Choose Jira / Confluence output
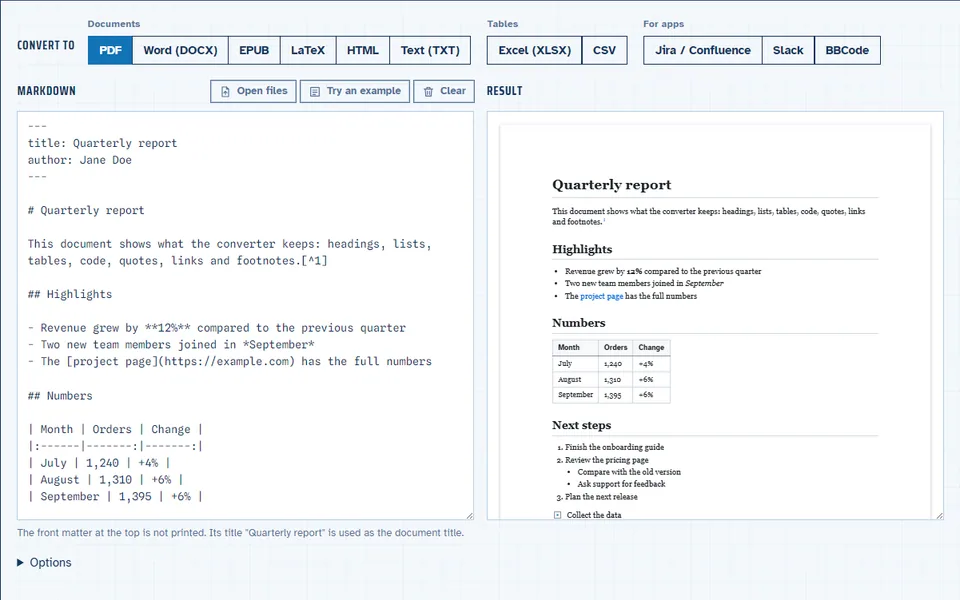Image resolution: width=960 pixels, height=600 pixels. click(x=703, y=50)
